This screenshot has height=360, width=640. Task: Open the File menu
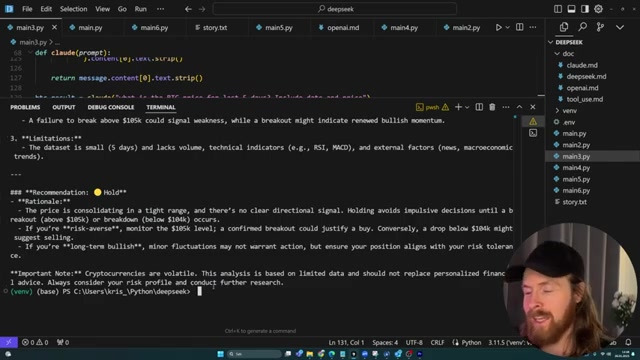27,9
